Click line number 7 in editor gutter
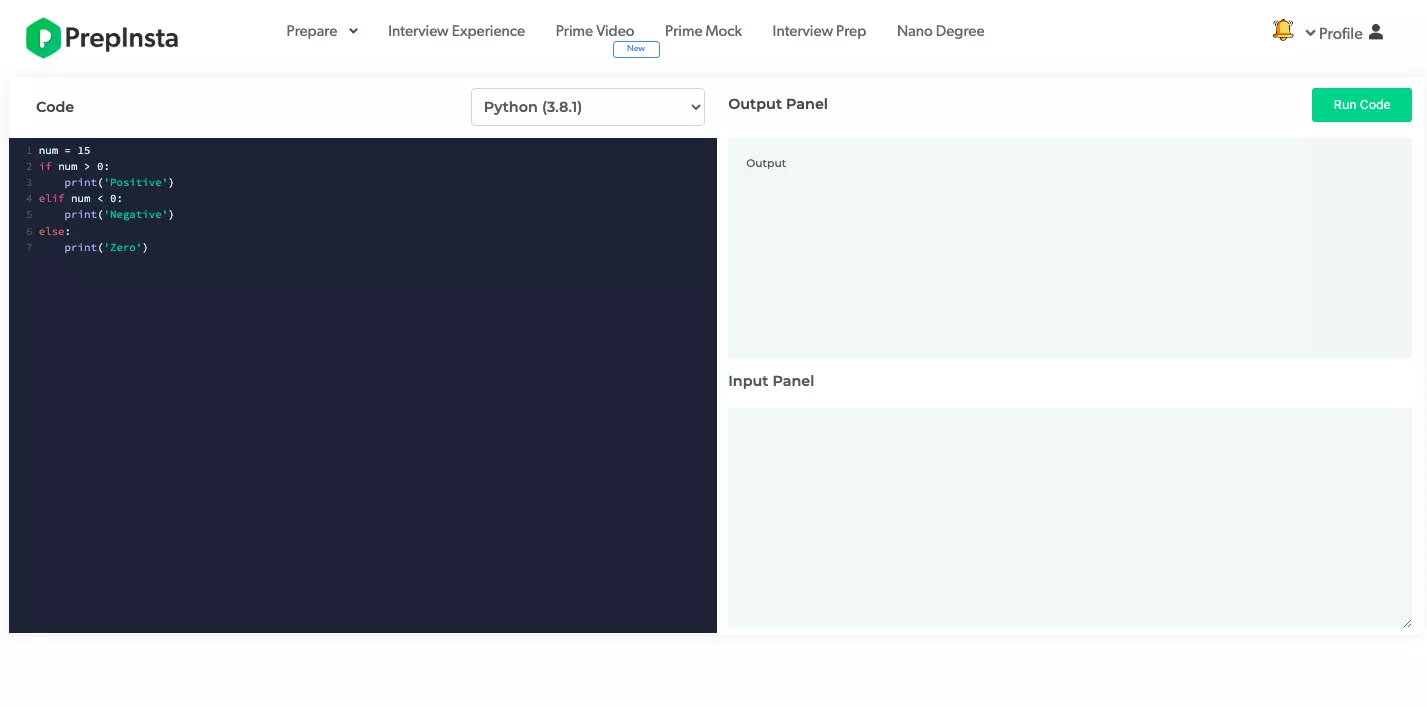Viewport: 1427px width, 707px height. tap(29, 248)
